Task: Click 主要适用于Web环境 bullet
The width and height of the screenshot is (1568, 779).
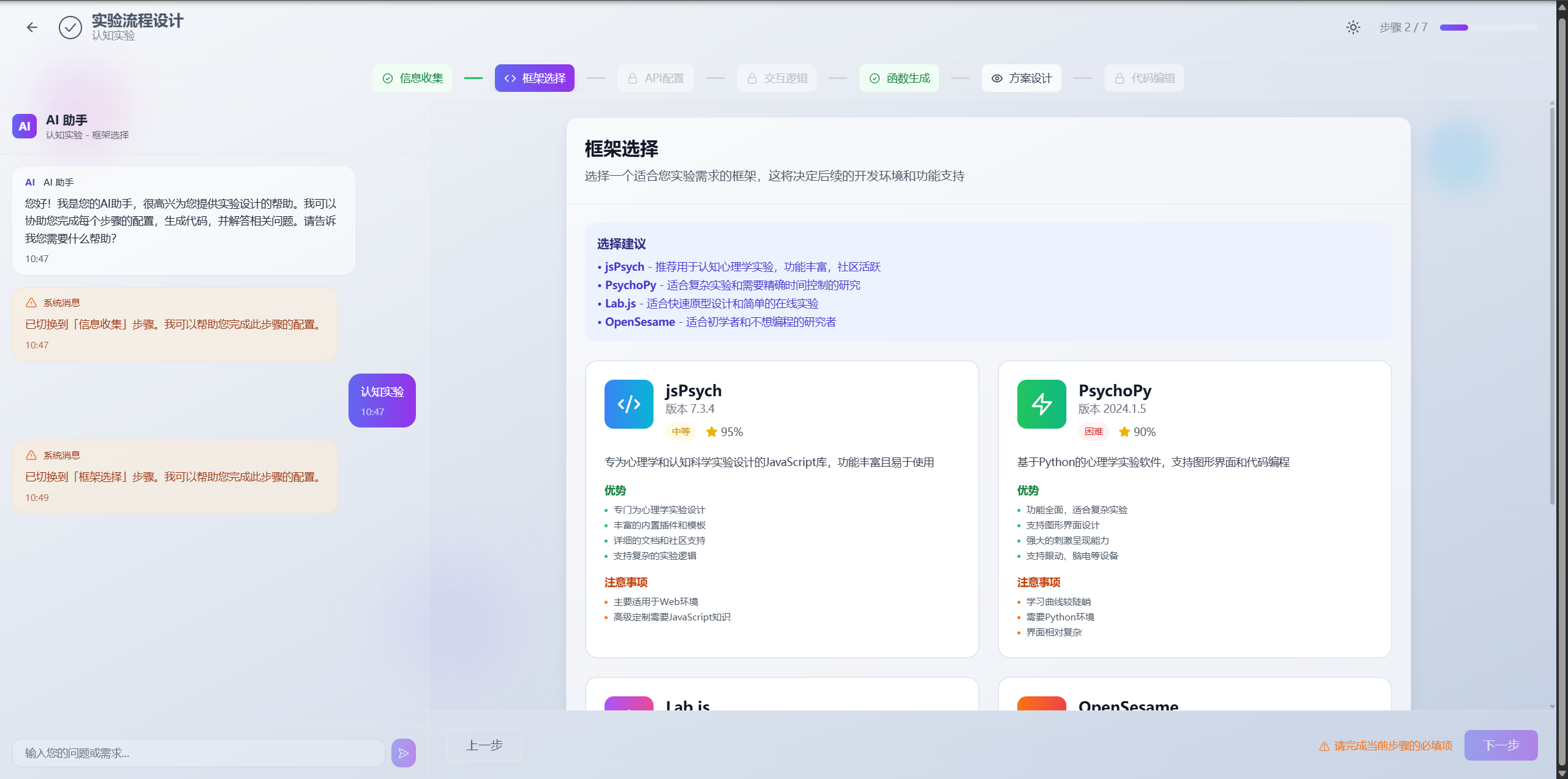Action: point(656,601)
